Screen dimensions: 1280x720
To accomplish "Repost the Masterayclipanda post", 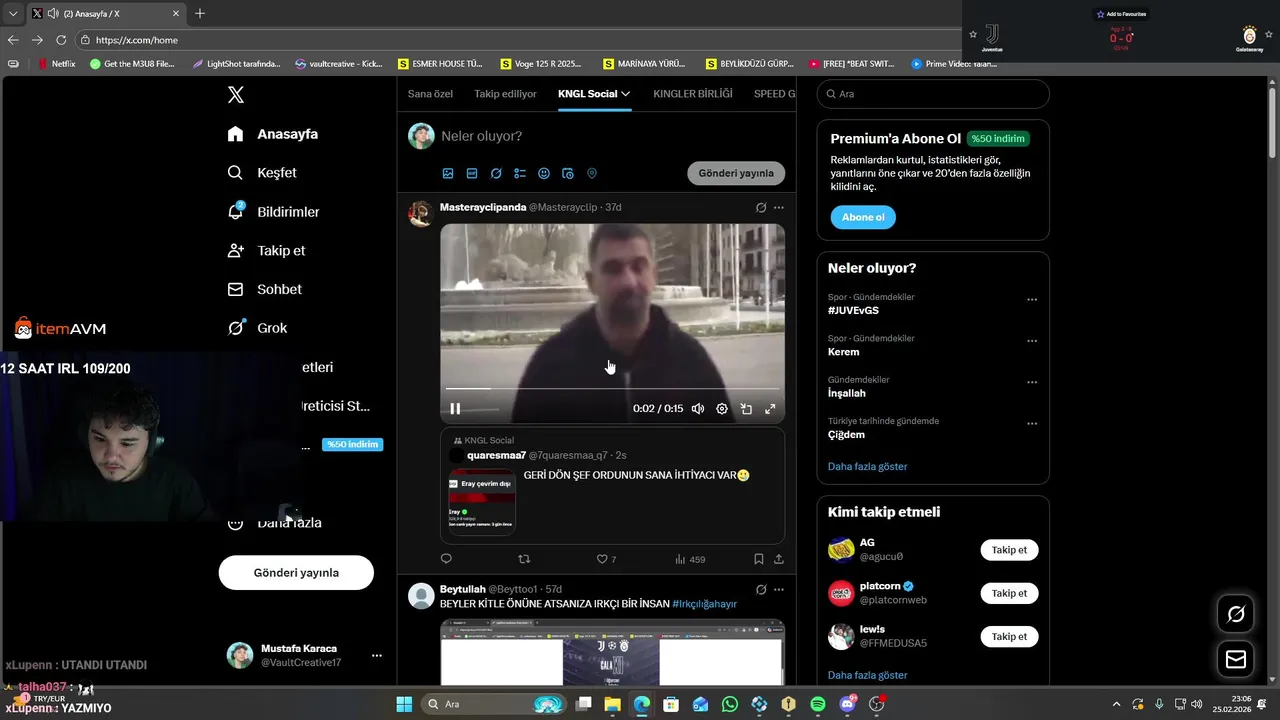I will (x=524, y=559).
